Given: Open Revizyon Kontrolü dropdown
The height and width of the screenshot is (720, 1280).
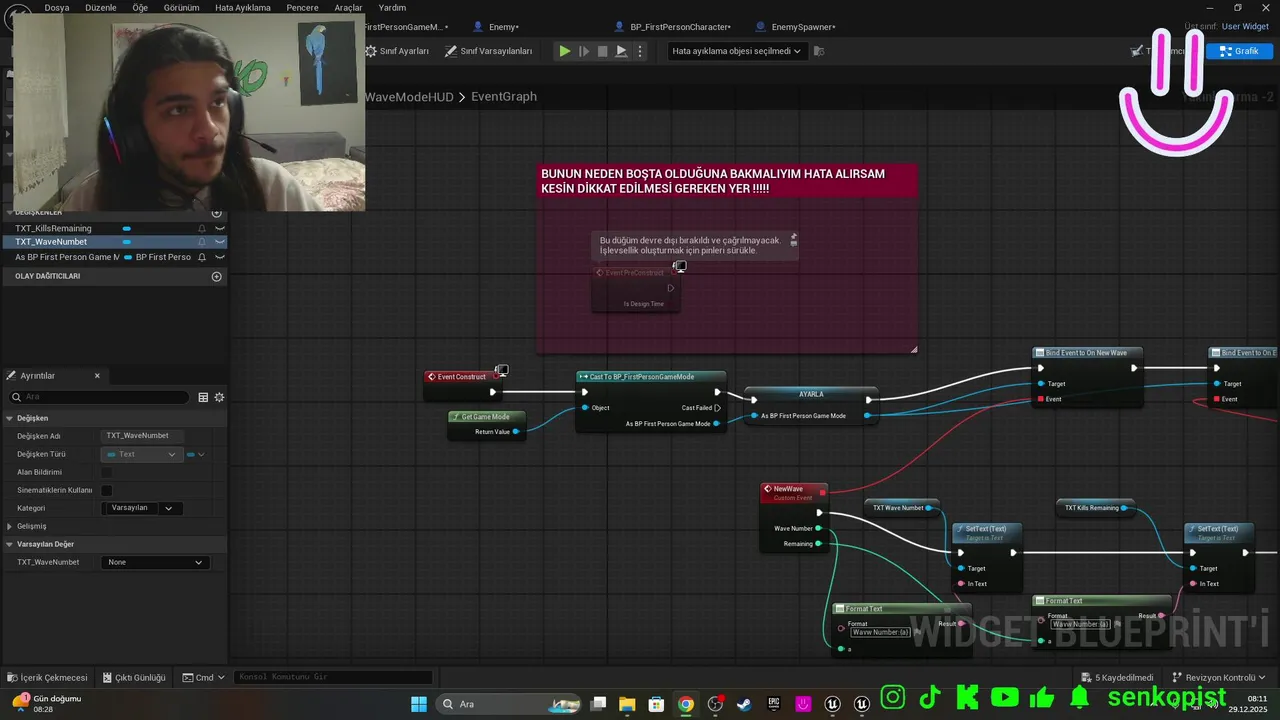Looking at the screenshot, I should (x=1219, y=677).
